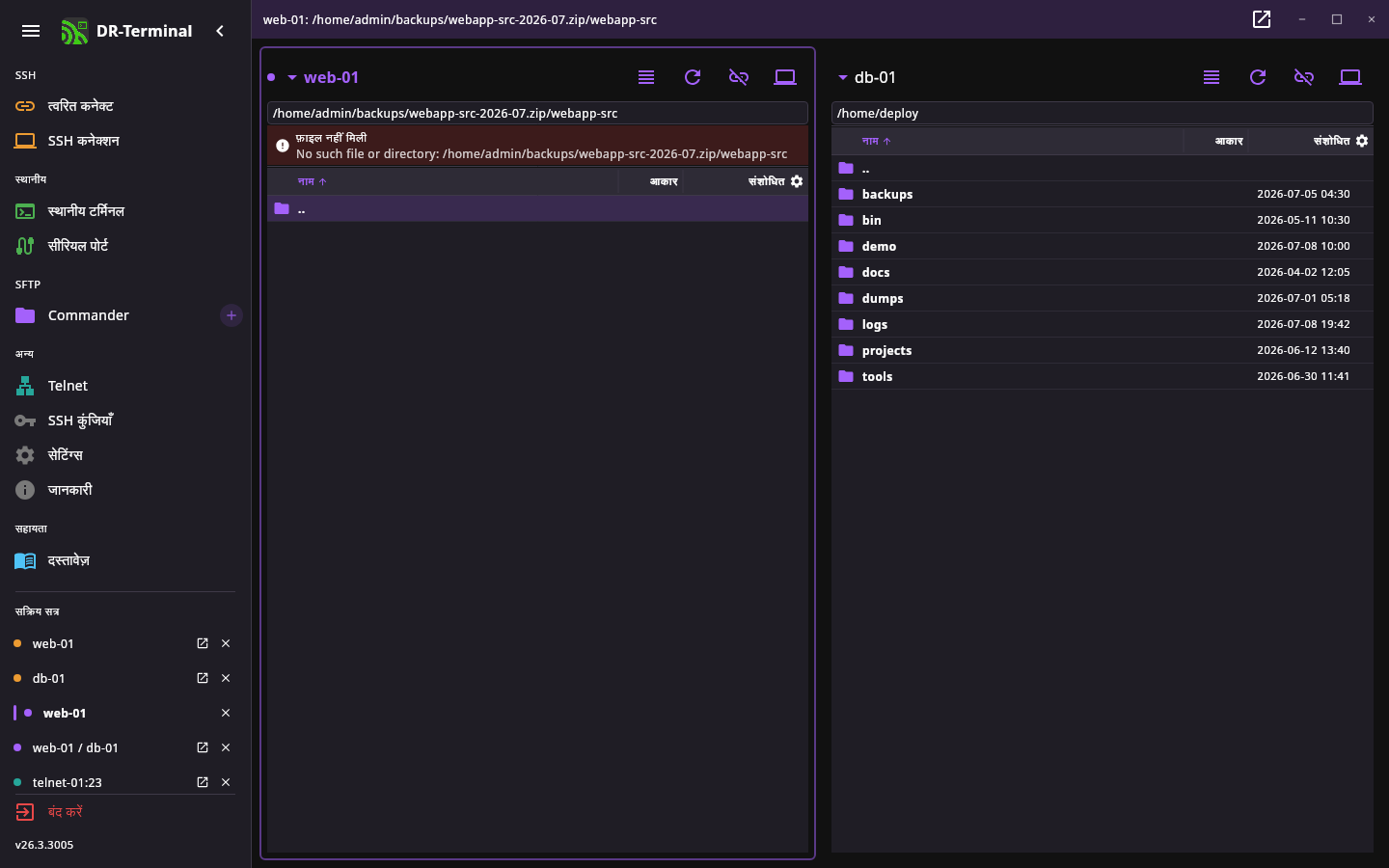Collapse the sidebar with the chevron arrow
Screen dimensions: 1389x868
pos(220,31)
